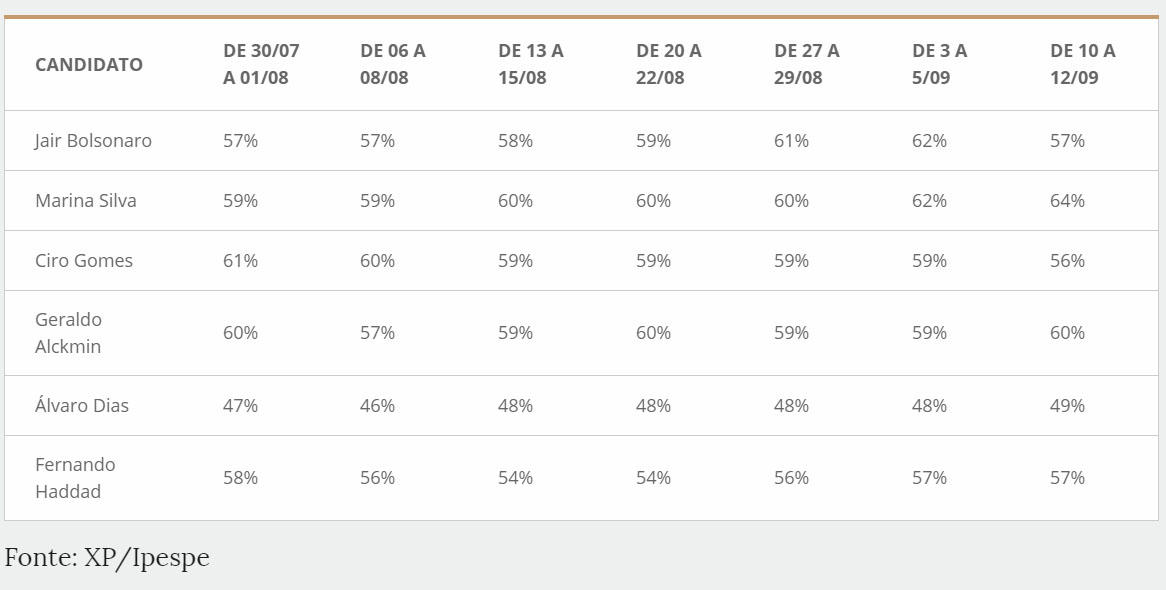This screenshot has height=590, width=1166.
Task: Select the Ciro Gomes row label
Action: 84,261
